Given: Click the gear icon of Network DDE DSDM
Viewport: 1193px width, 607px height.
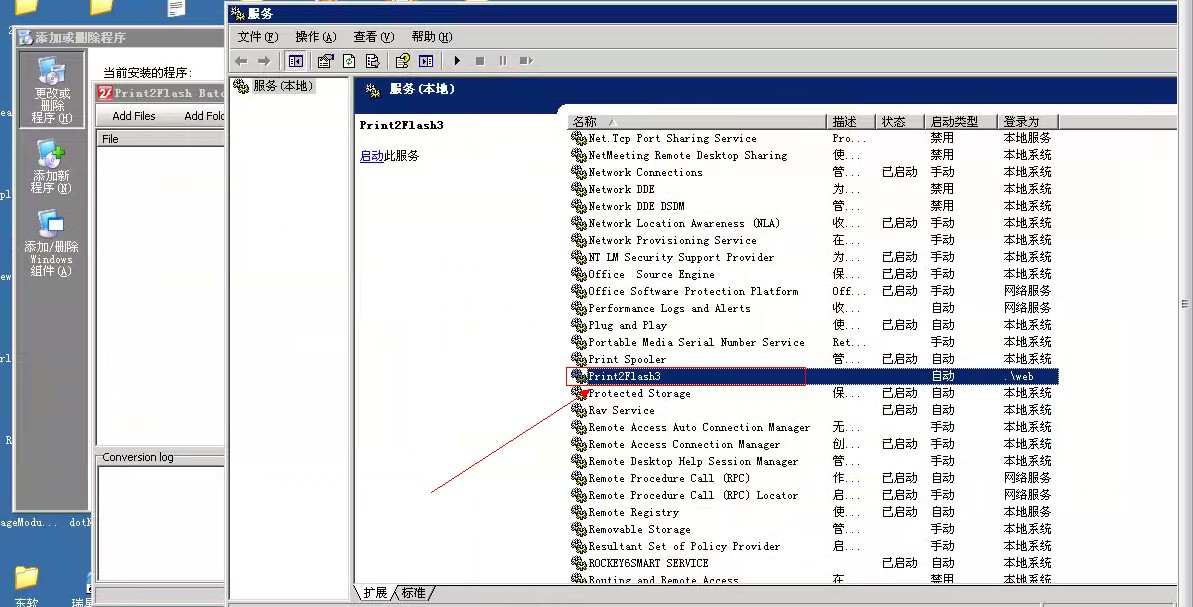Looking at the screenshot, I should coord(579,206).
